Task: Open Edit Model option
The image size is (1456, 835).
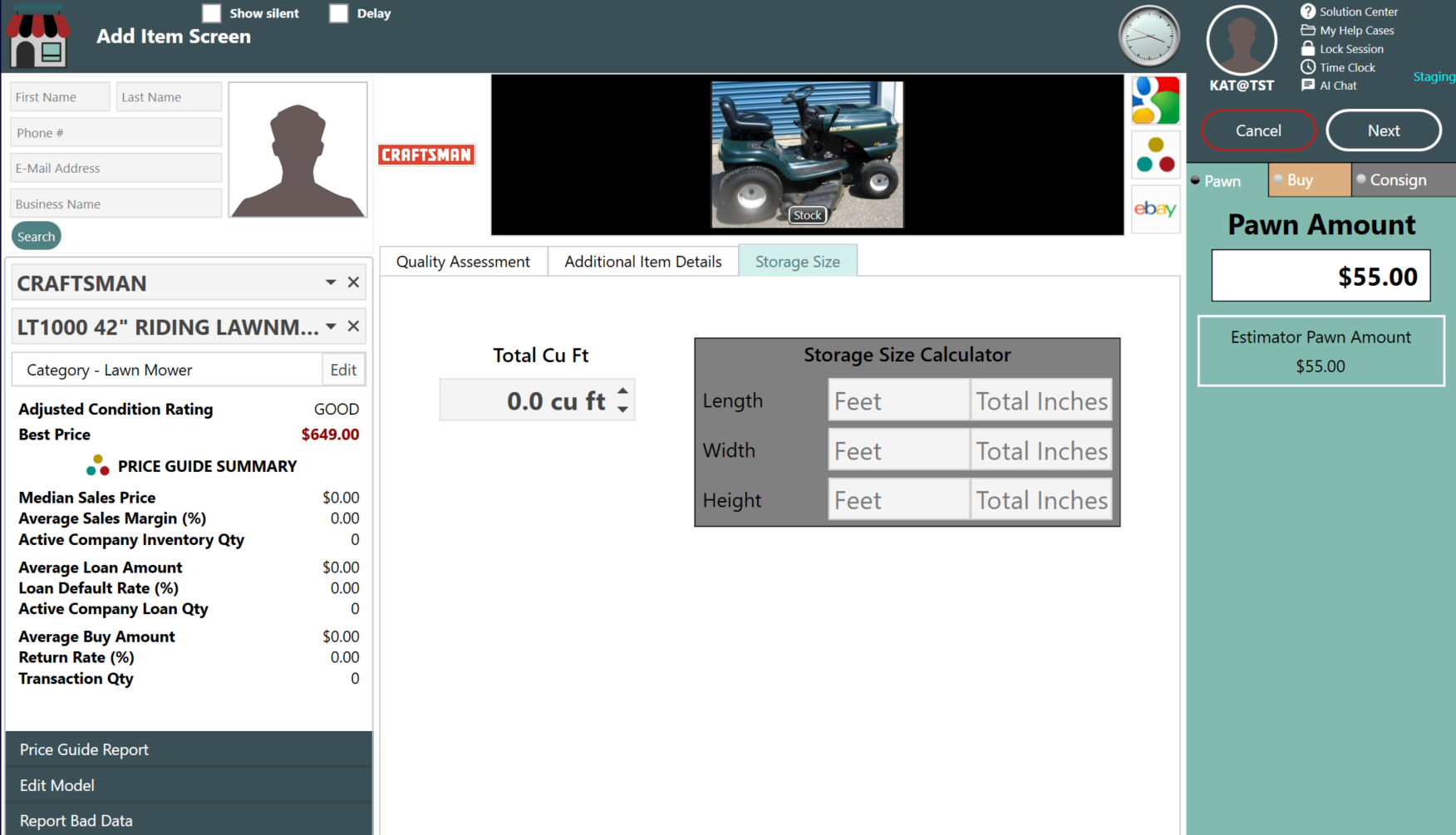Action: [189, 785]
